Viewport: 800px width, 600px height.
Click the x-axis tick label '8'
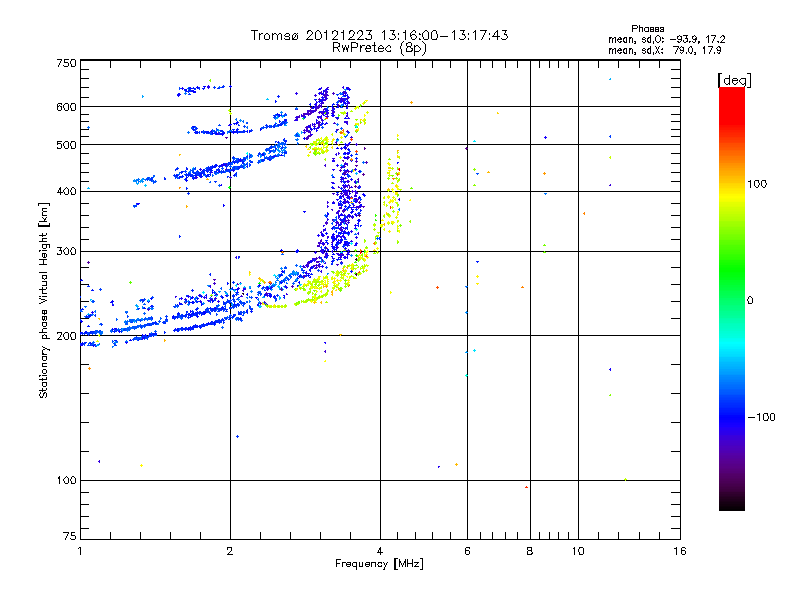(530, 551)
